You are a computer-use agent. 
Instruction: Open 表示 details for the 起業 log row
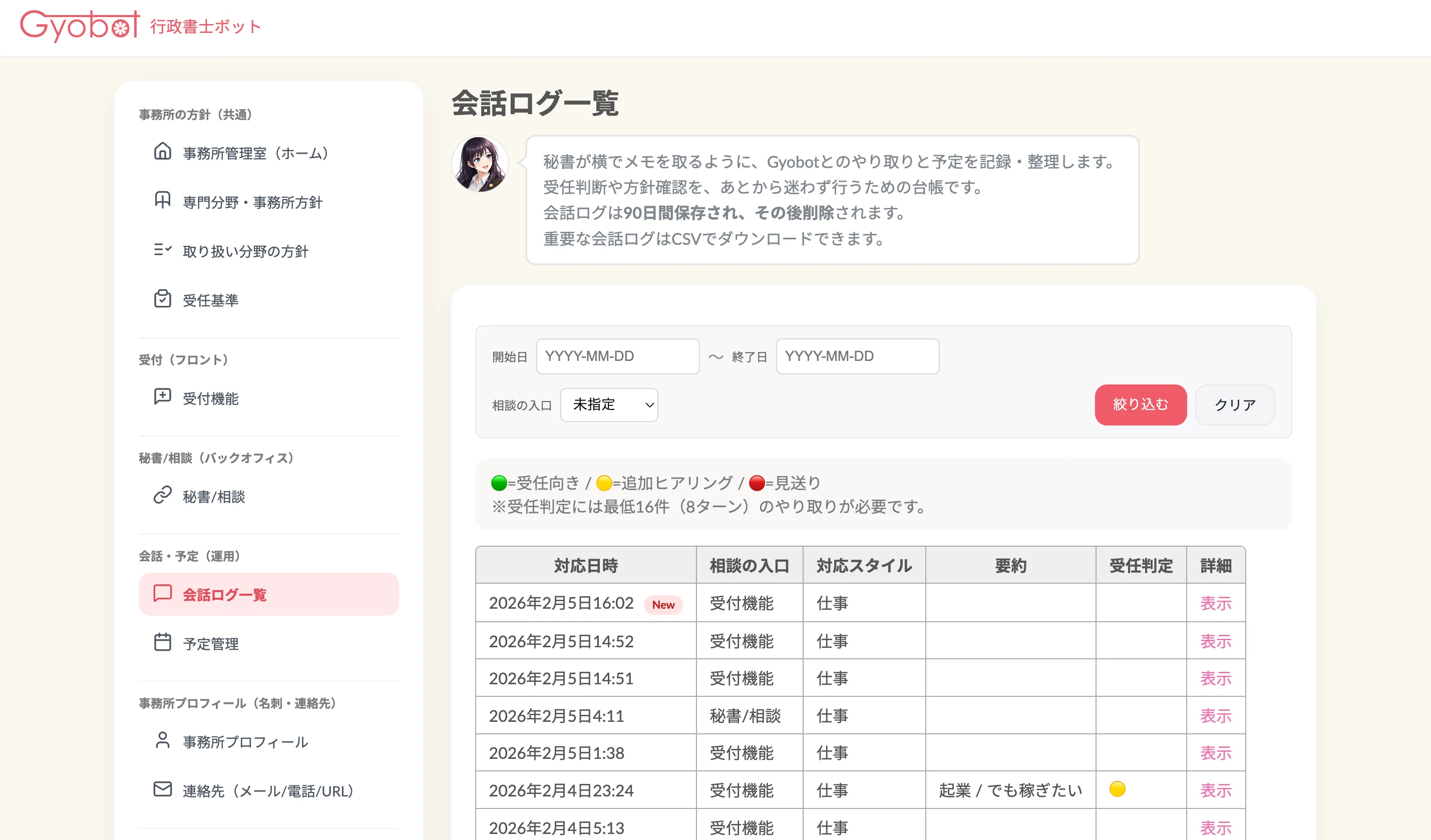(1215, 790)
